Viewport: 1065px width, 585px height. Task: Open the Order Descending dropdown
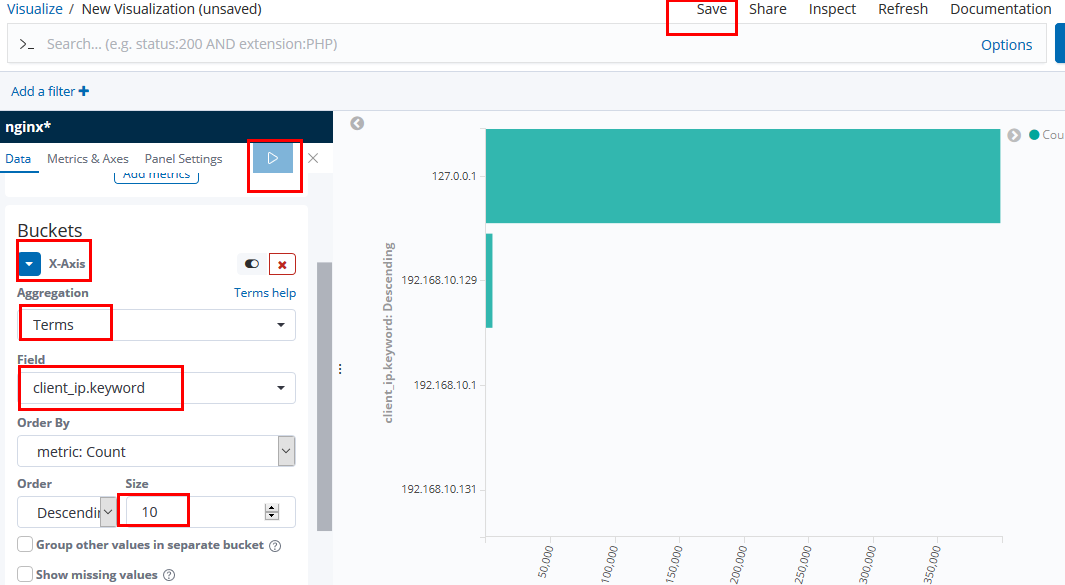click(x=67, y=512)
